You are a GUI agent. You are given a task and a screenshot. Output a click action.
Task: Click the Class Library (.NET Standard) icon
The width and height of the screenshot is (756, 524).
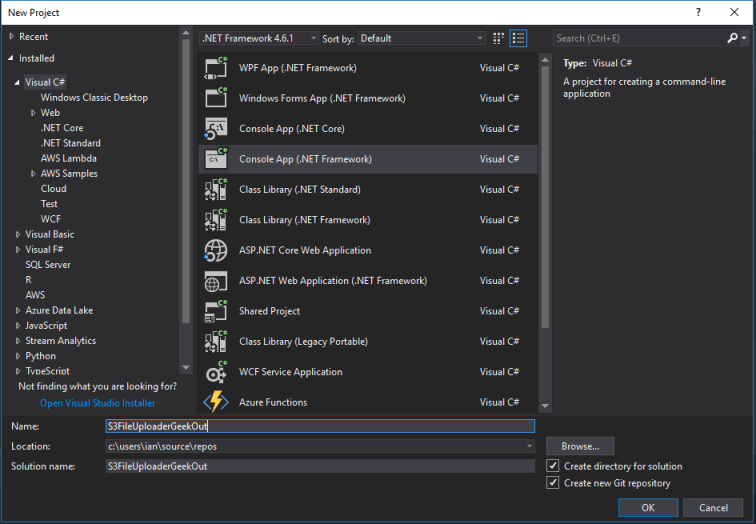(x=216, y=189)
